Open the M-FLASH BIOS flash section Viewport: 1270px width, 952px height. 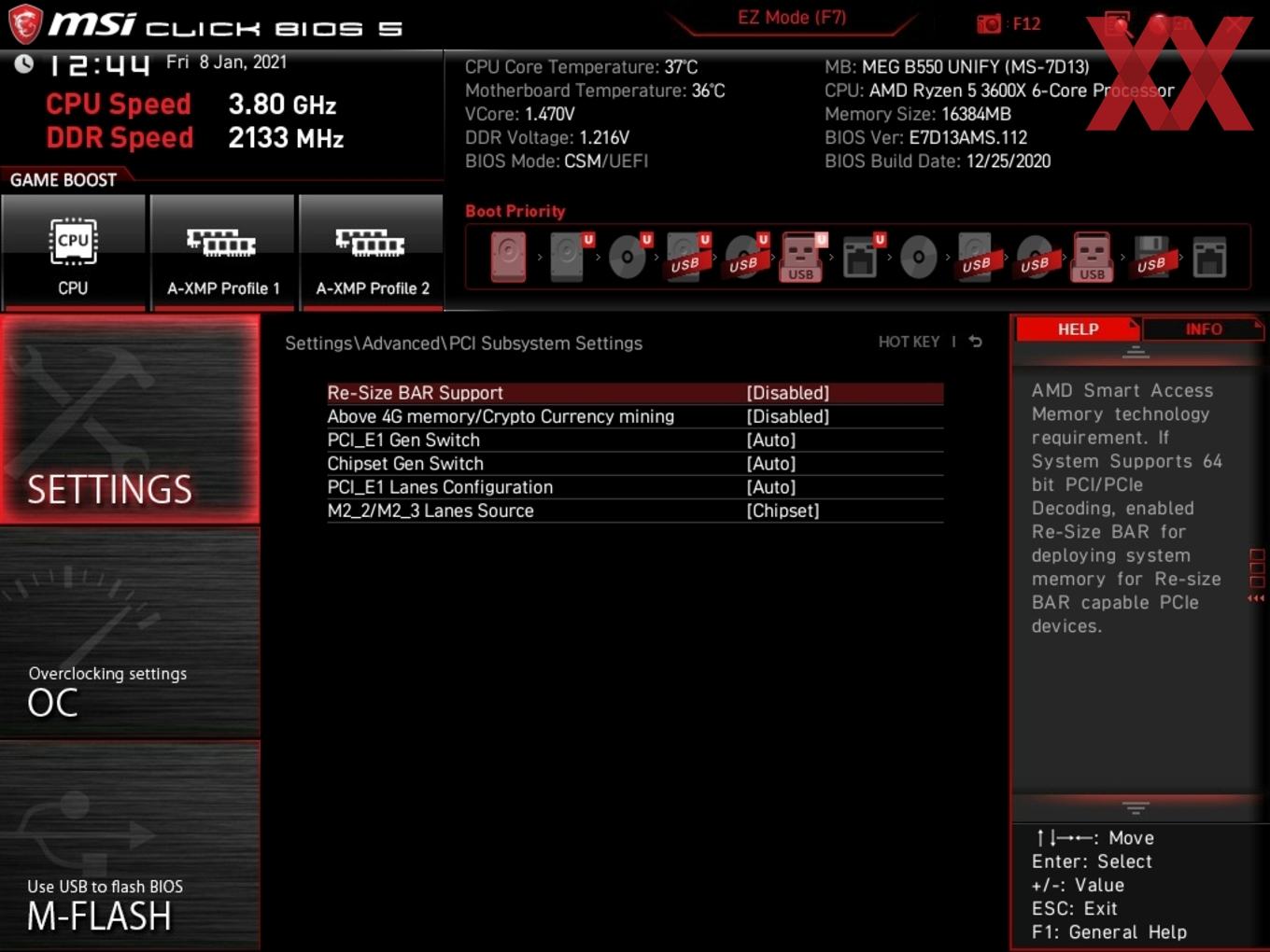(x=130, y=846)
